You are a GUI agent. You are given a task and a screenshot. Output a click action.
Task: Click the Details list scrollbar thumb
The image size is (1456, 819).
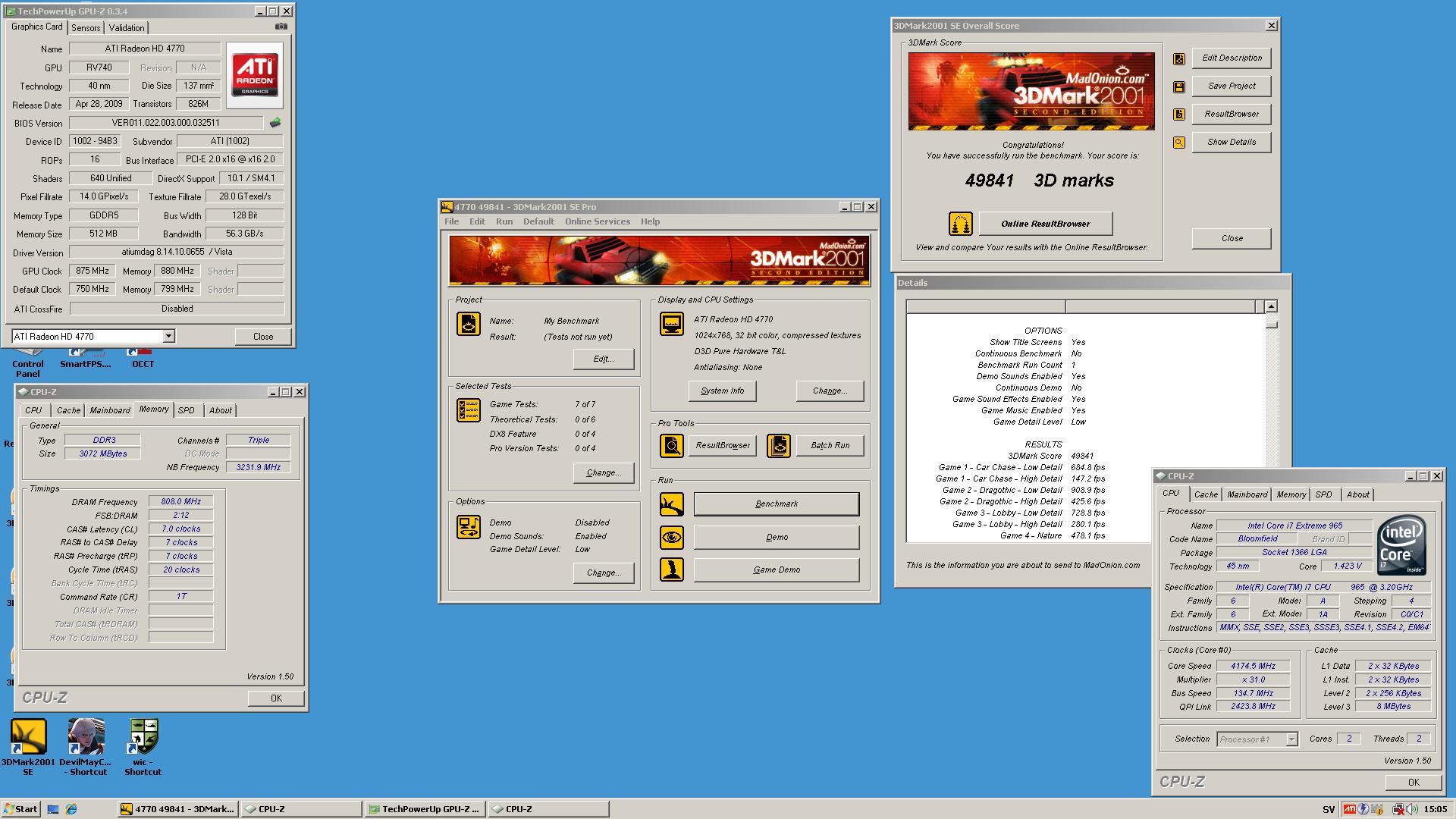click(1272, 325)
